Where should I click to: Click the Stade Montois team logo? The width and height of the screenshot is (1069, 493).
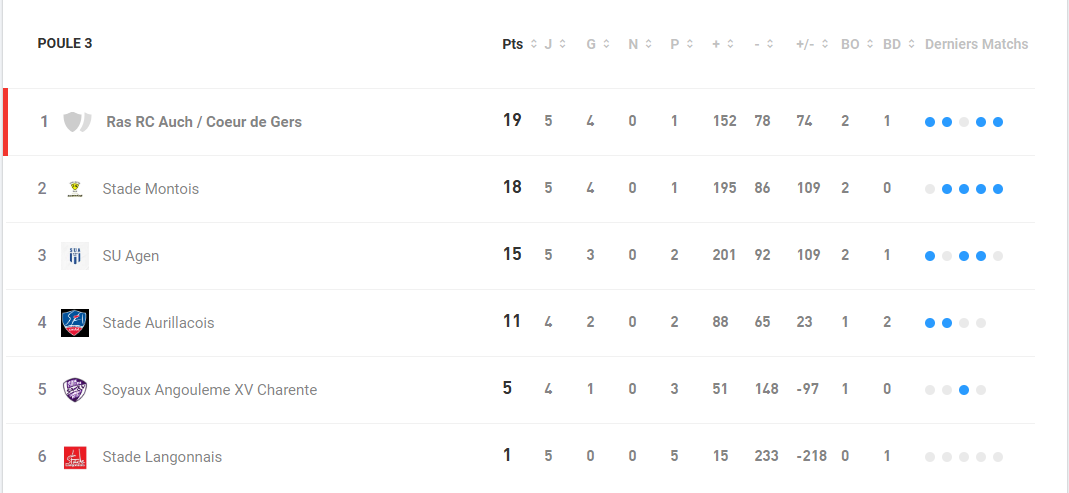pos(75,189)
